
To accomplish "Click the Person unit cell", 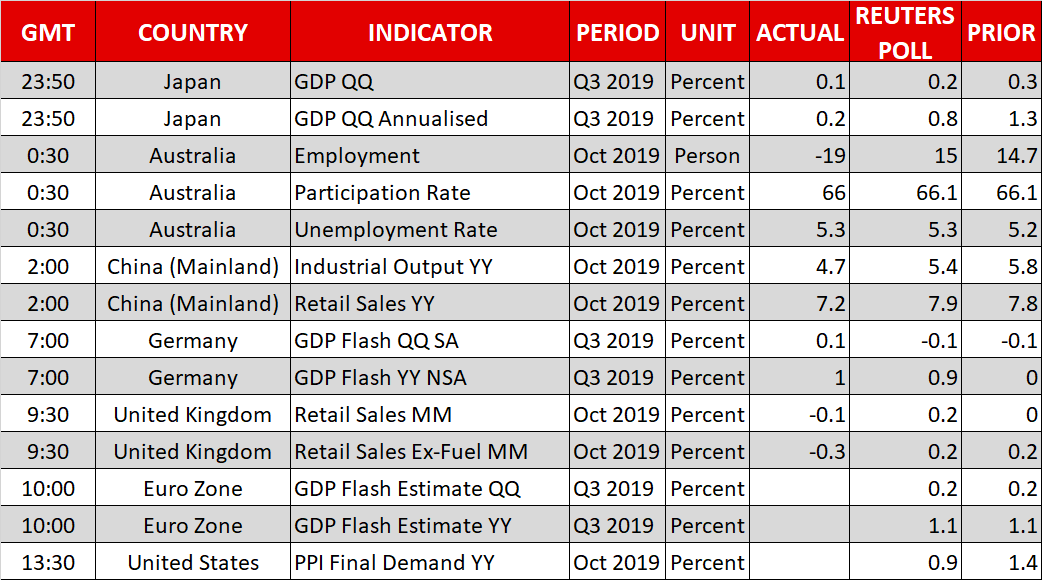I will (x=708, y=156).
